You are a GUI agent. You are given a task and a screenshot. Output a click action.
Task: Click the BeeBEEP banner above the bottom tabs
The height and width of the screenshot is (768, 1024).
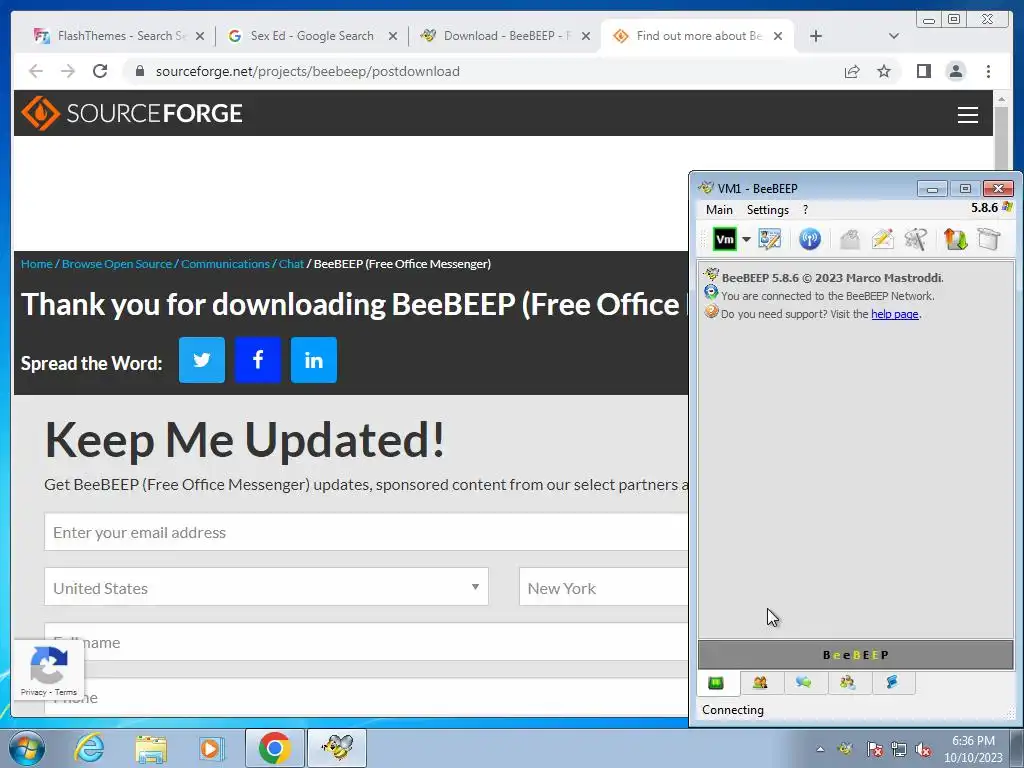856,655
